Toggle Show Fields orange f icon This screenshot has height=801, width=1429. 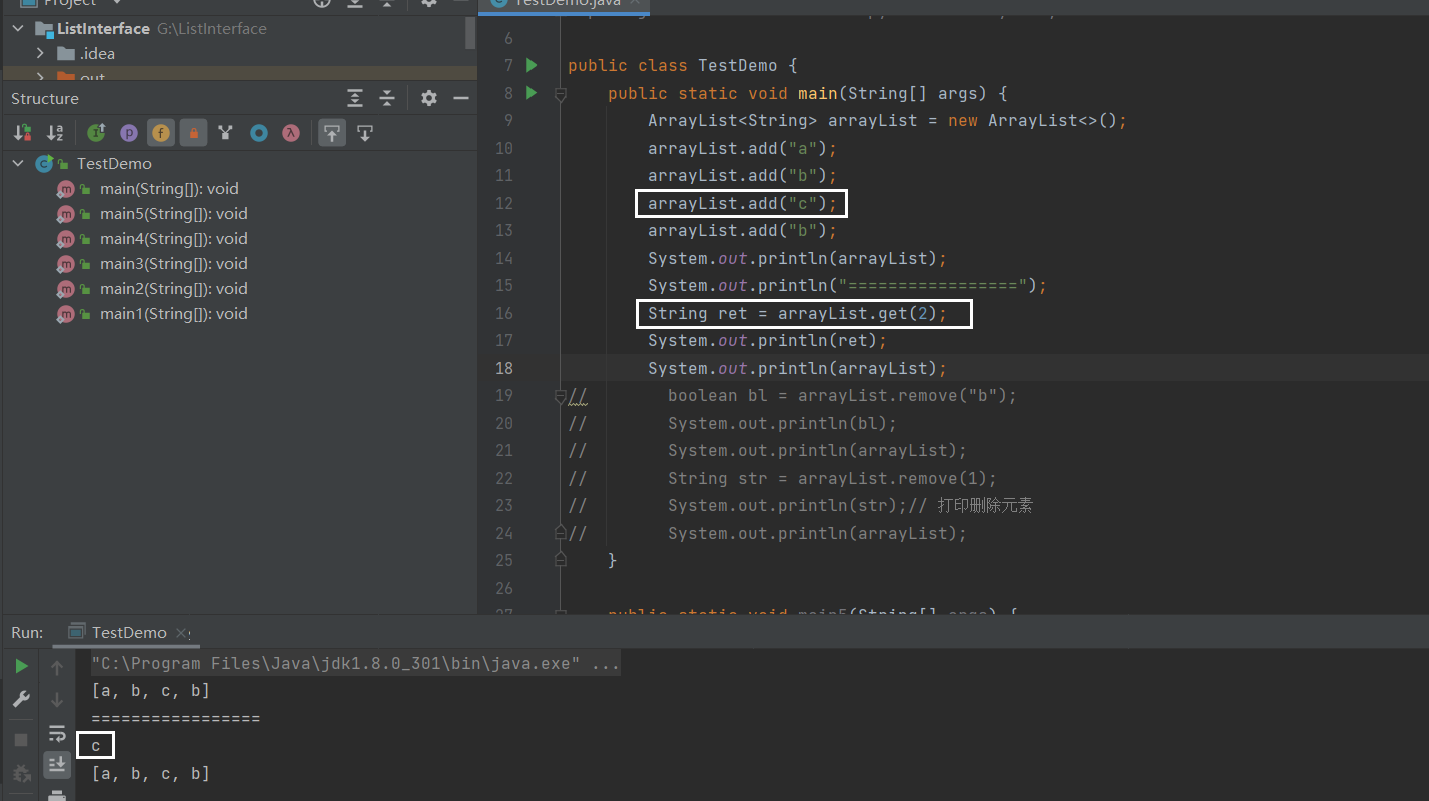pos(161,132)
